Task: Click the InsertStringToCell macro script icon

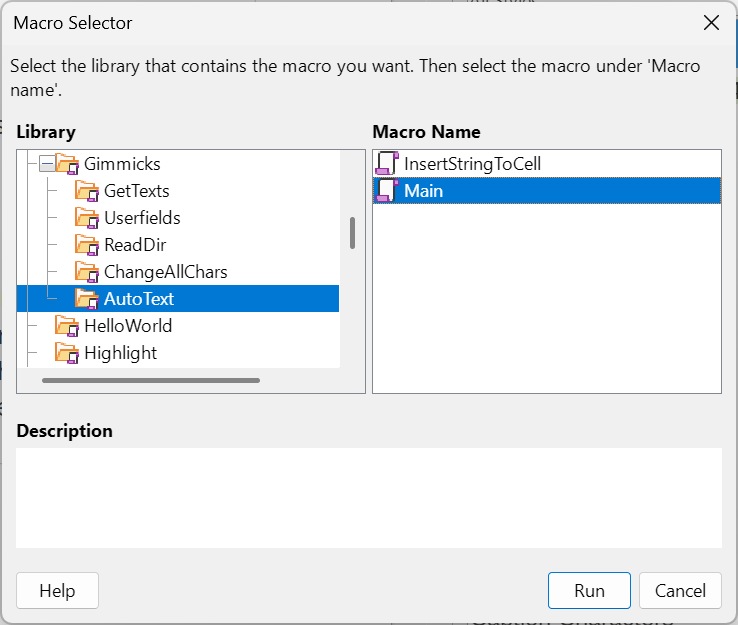Action: point(387,164)
